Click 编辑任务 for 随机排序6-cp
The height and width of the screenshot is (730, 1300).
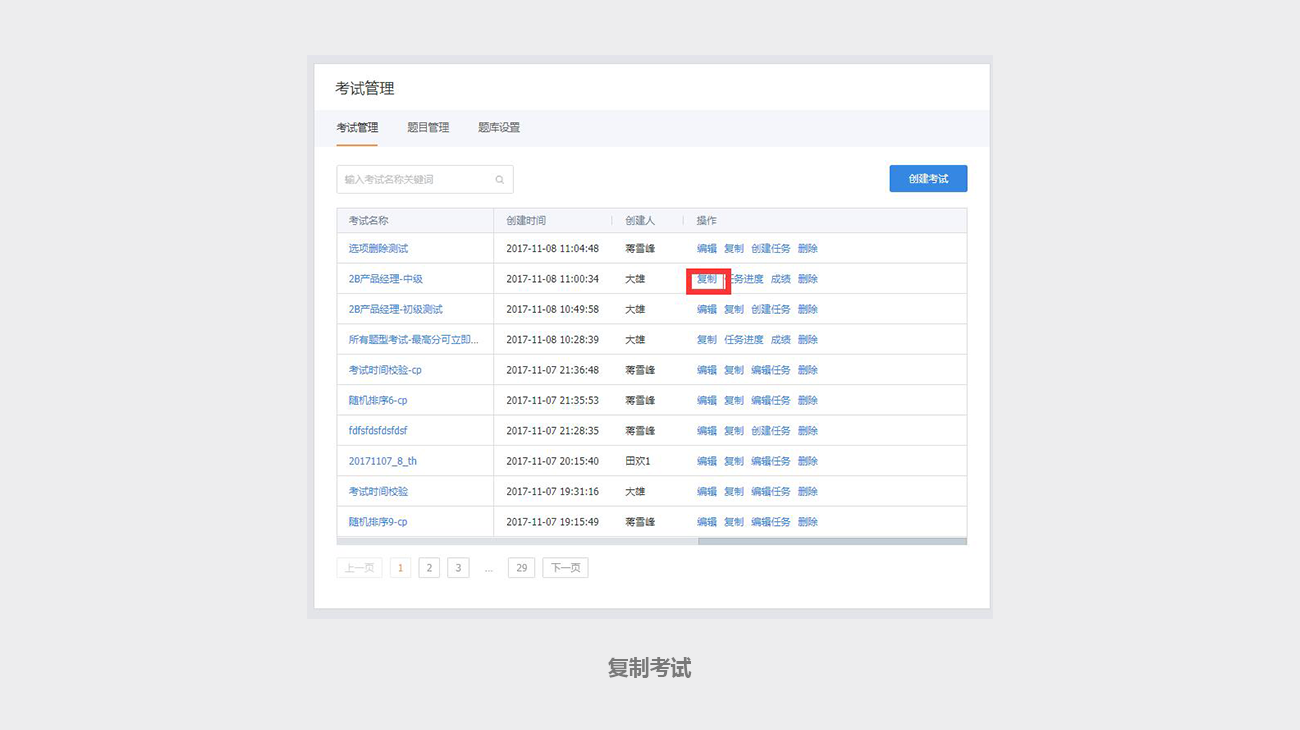(x=771, y=401)
